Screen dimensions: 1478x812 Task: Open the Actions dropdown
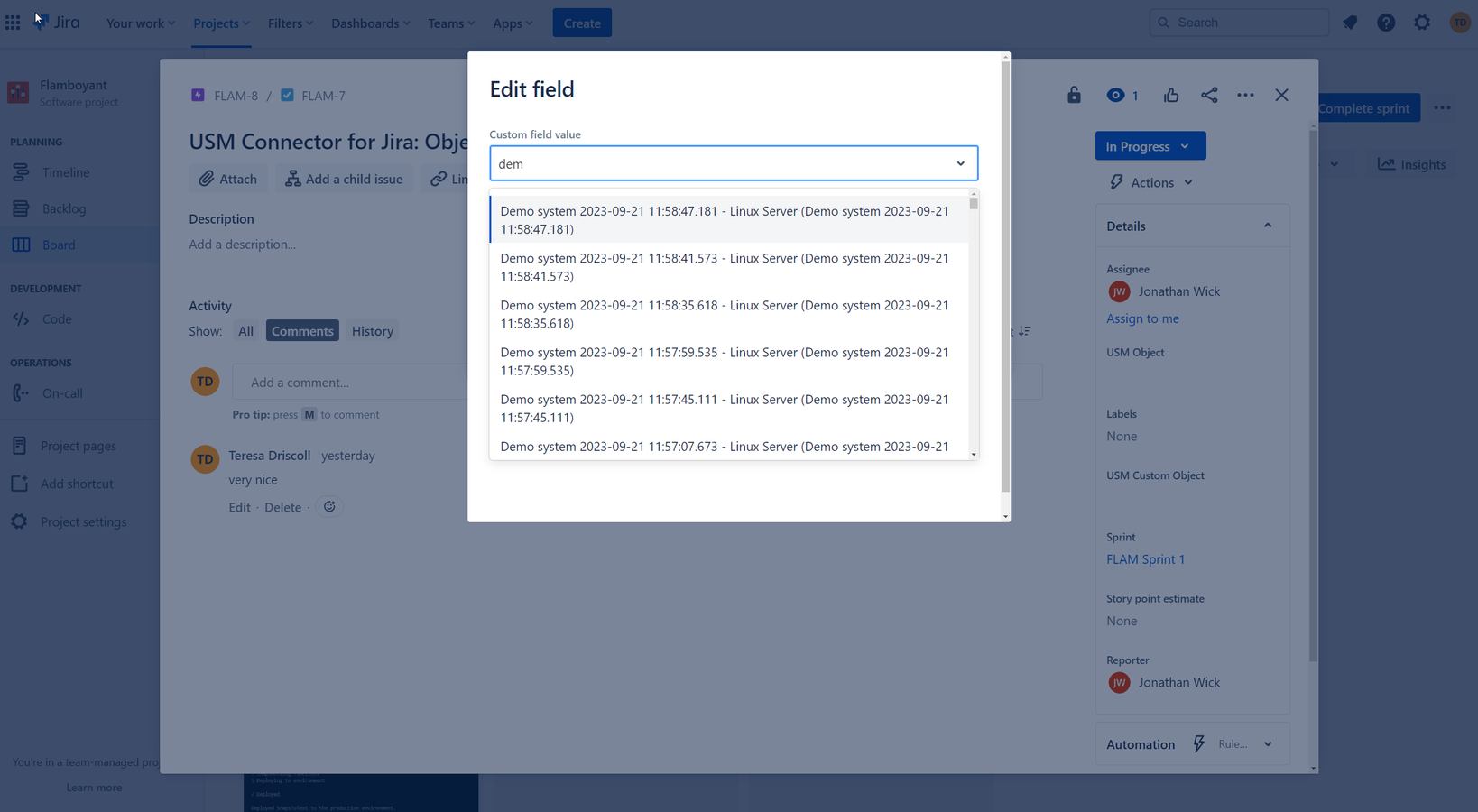point(1151,182)
